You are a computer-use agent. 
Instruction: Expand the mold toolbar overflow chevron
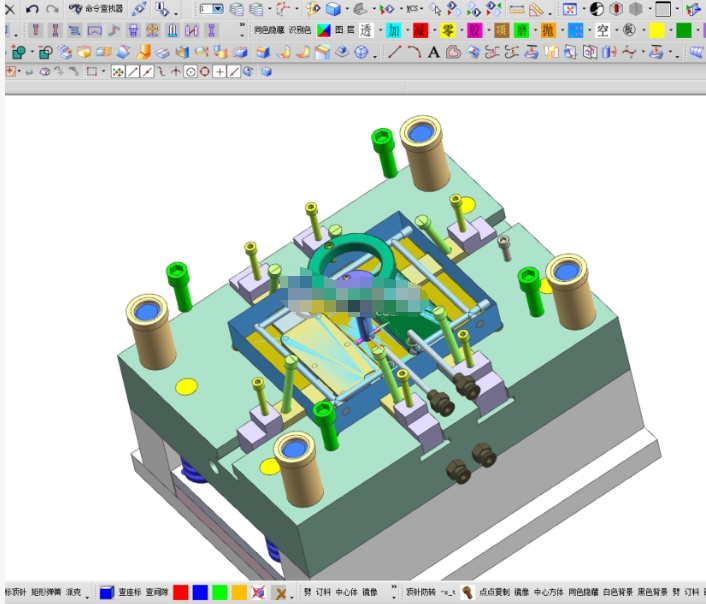[x=242, y=25]
